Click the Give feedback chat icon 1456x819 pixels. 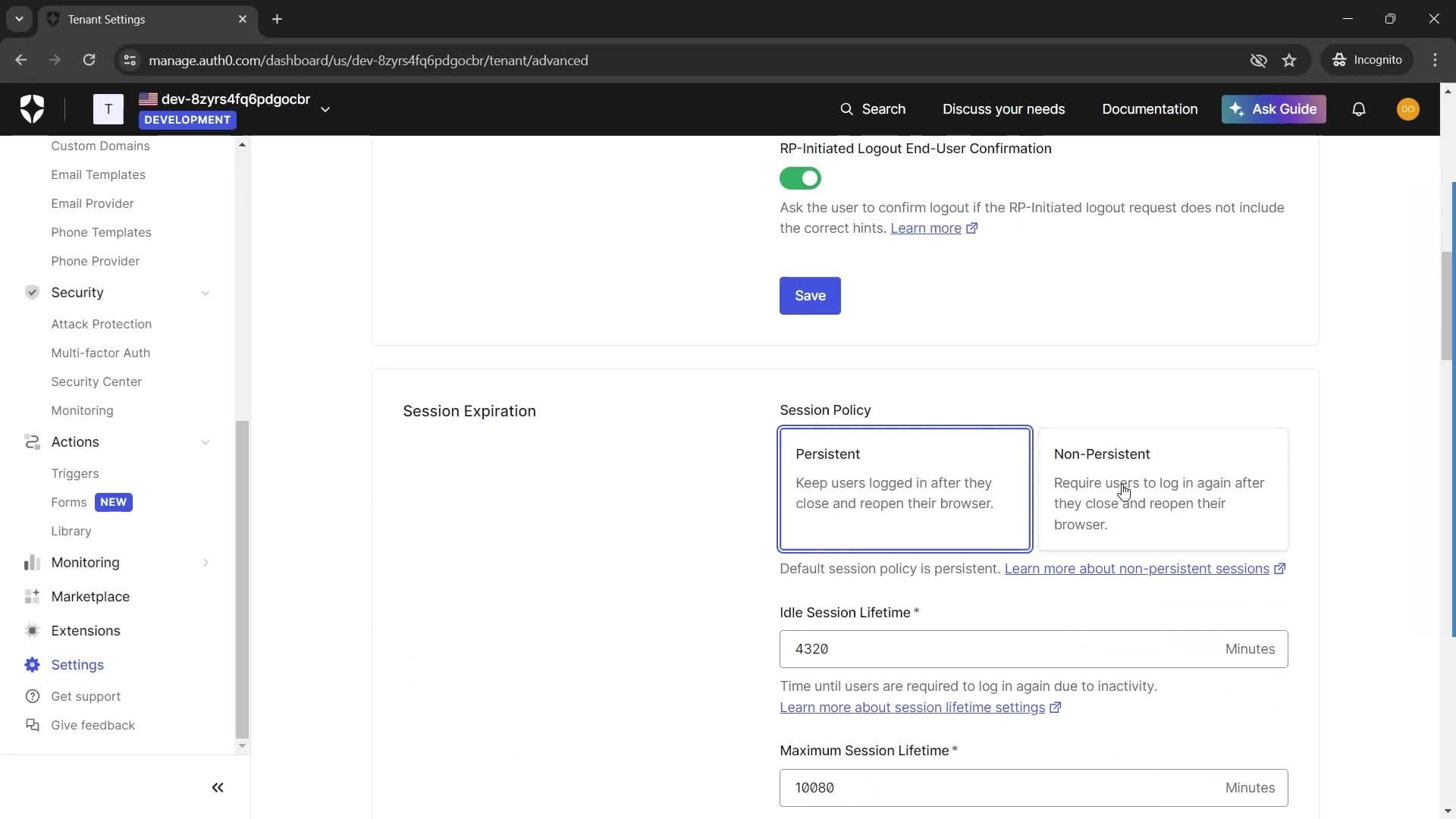pyautogui.click(x=33, y=725)
